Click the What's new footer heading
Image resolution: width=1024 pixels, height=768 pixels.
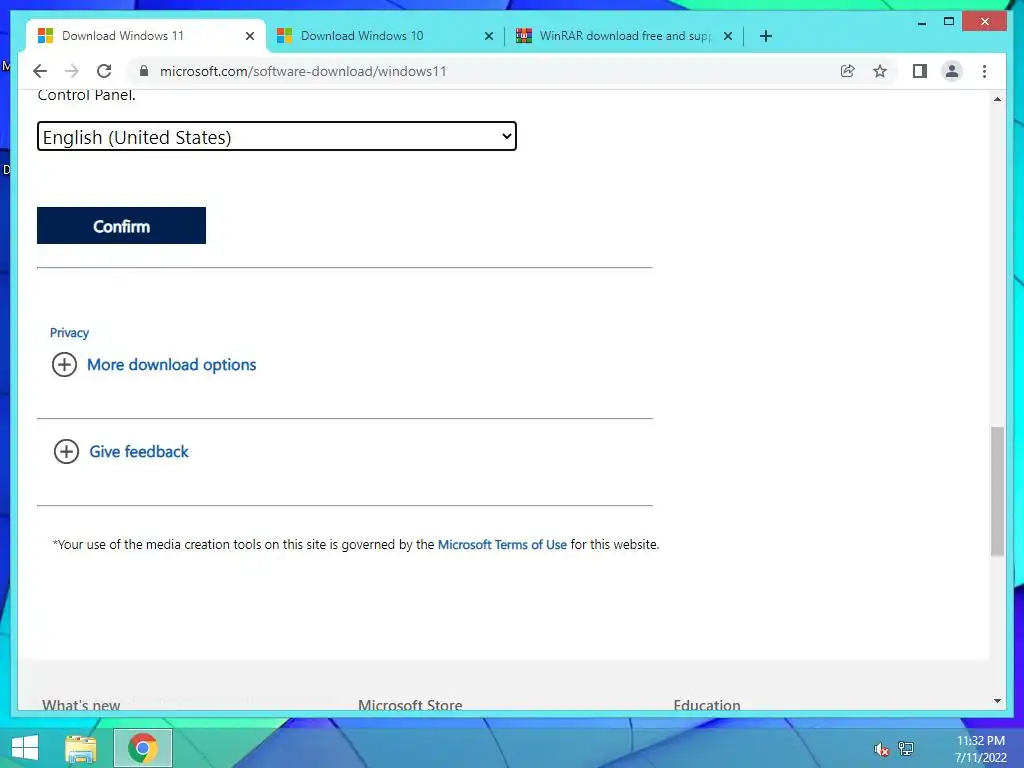pyautogui.click(x=81, y=705)
